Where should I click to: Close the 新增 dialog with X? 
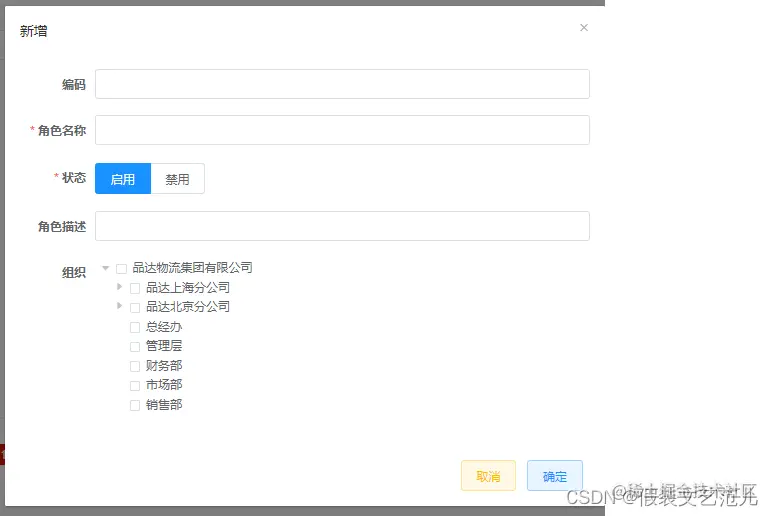[x=584, y=28]
